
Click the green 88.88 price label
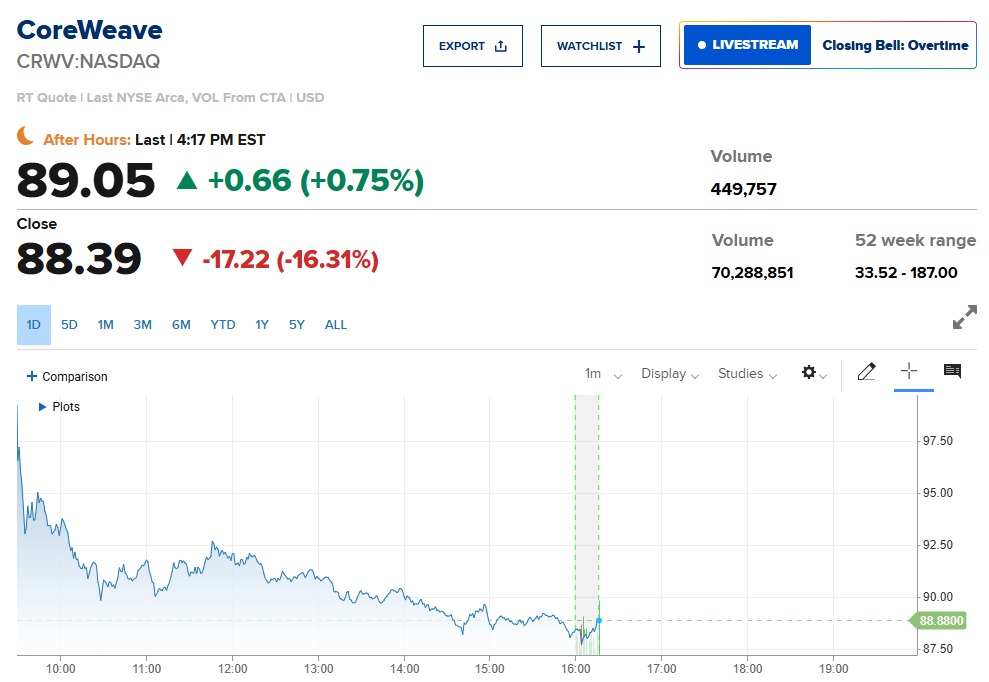tap(941, 621)
